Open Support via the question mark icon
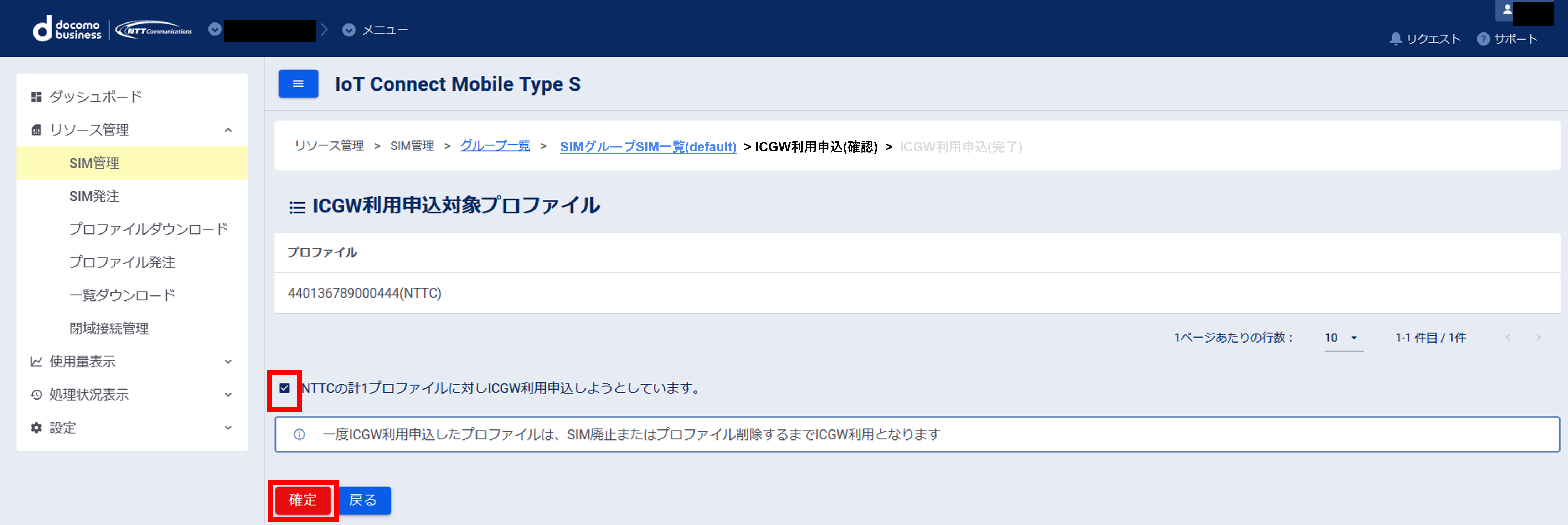Viewport: 1568px width, 525px height. (x=1483, y=39)
